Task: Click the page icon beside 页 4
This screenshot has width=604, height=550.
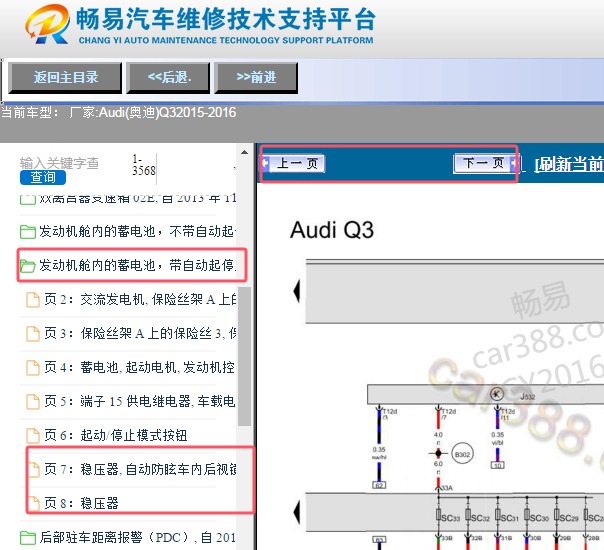Action: (33, 368)
